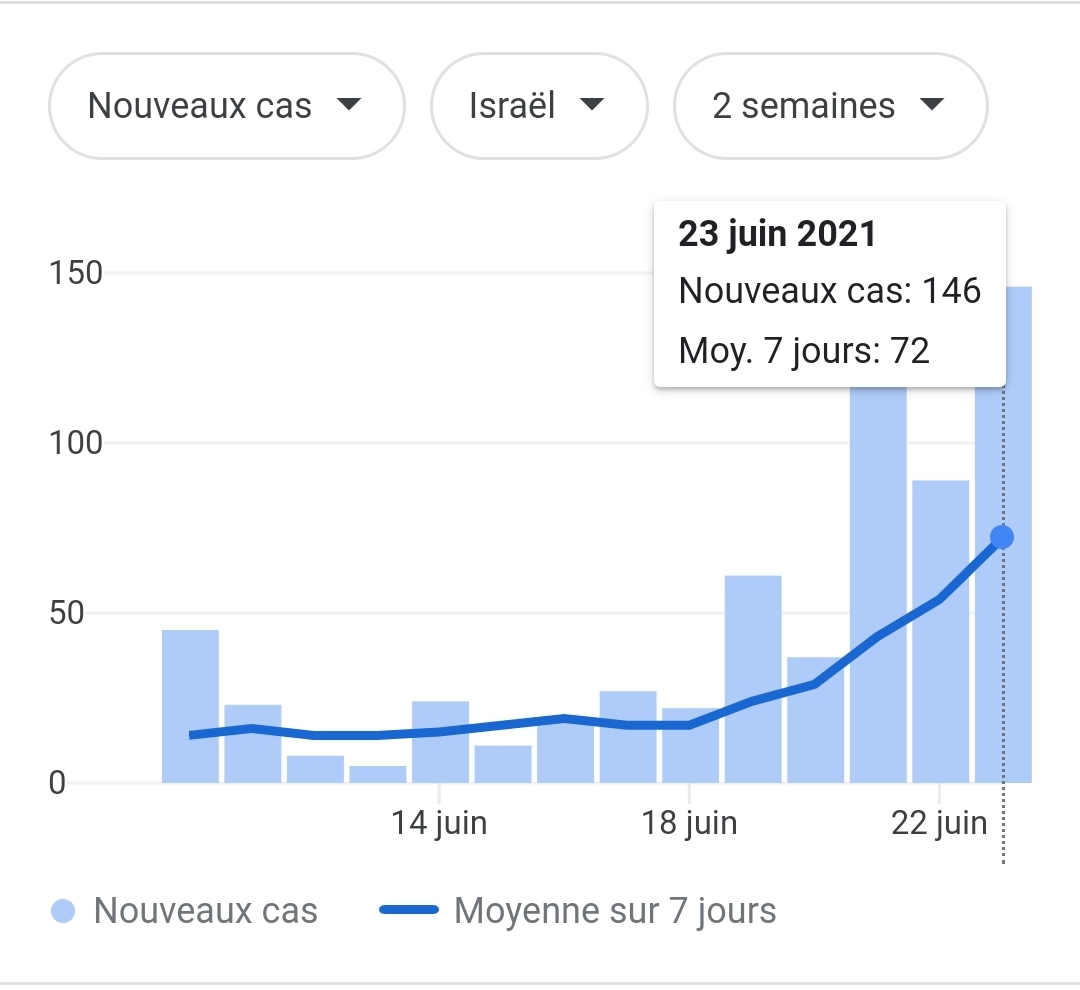Click the 18 juin axis label
Viewport: 1080px width, 990px height.
point(690,823)
